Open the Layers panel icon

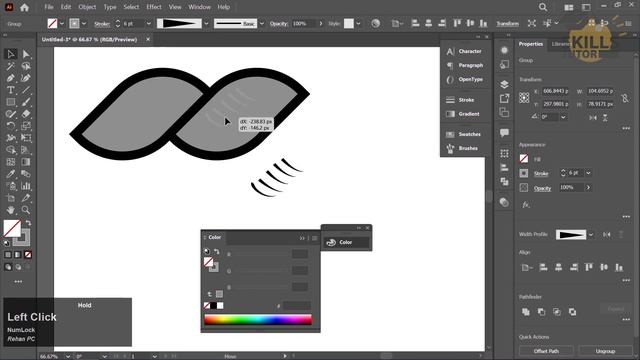click(x=504, y=84)
